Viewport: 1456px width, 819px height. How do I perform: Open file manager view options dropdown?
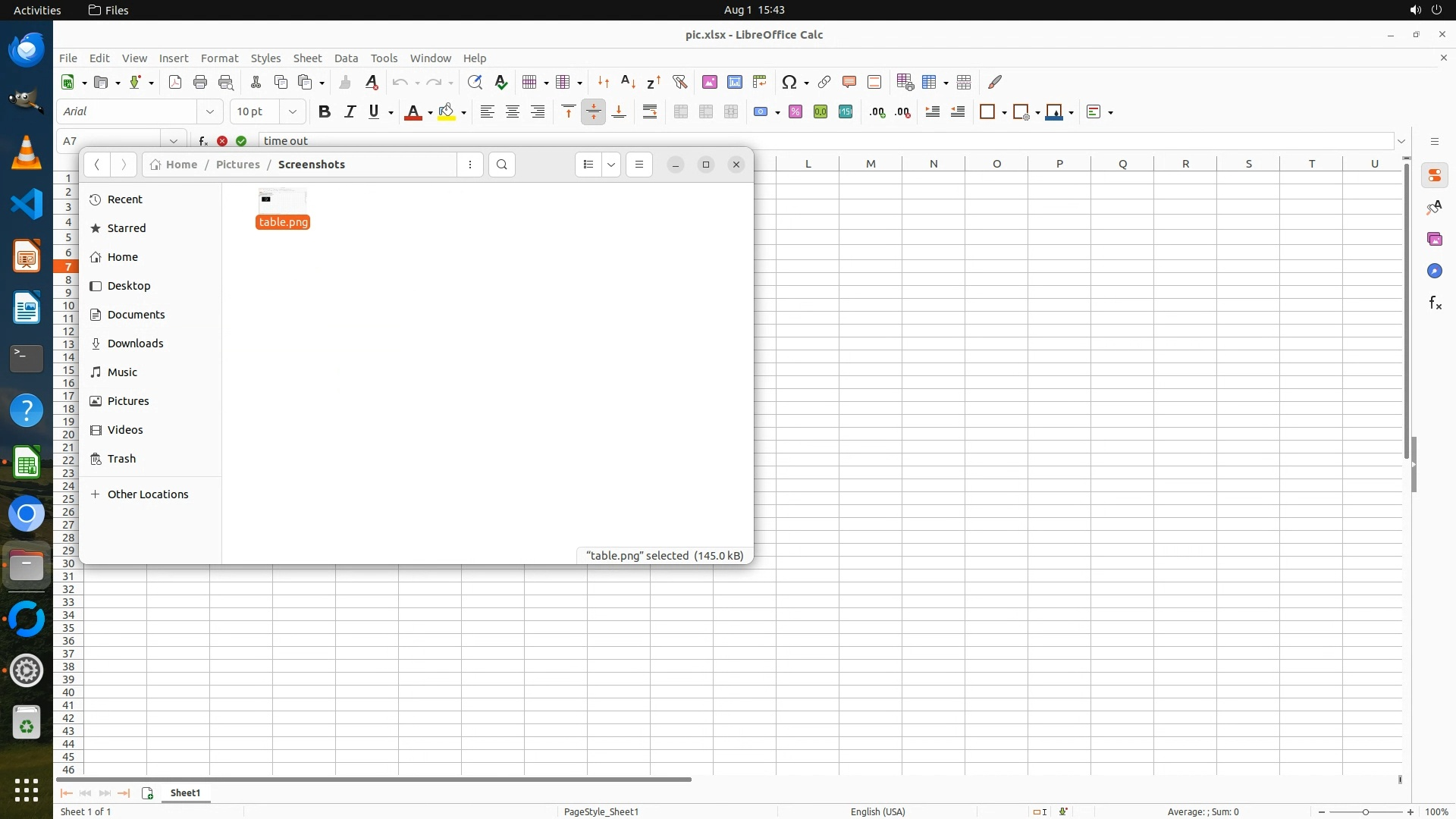click(x=611, y=165)
